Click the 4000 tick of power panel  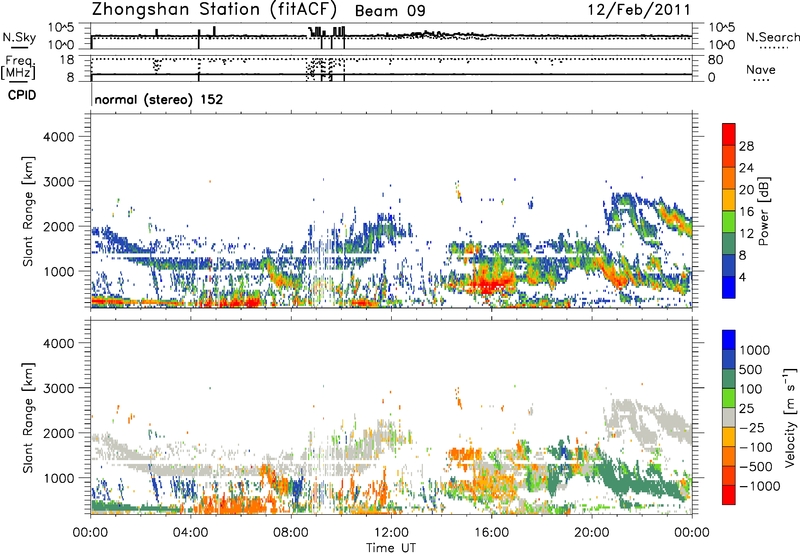pyautogui.click(x=58, y=137)
